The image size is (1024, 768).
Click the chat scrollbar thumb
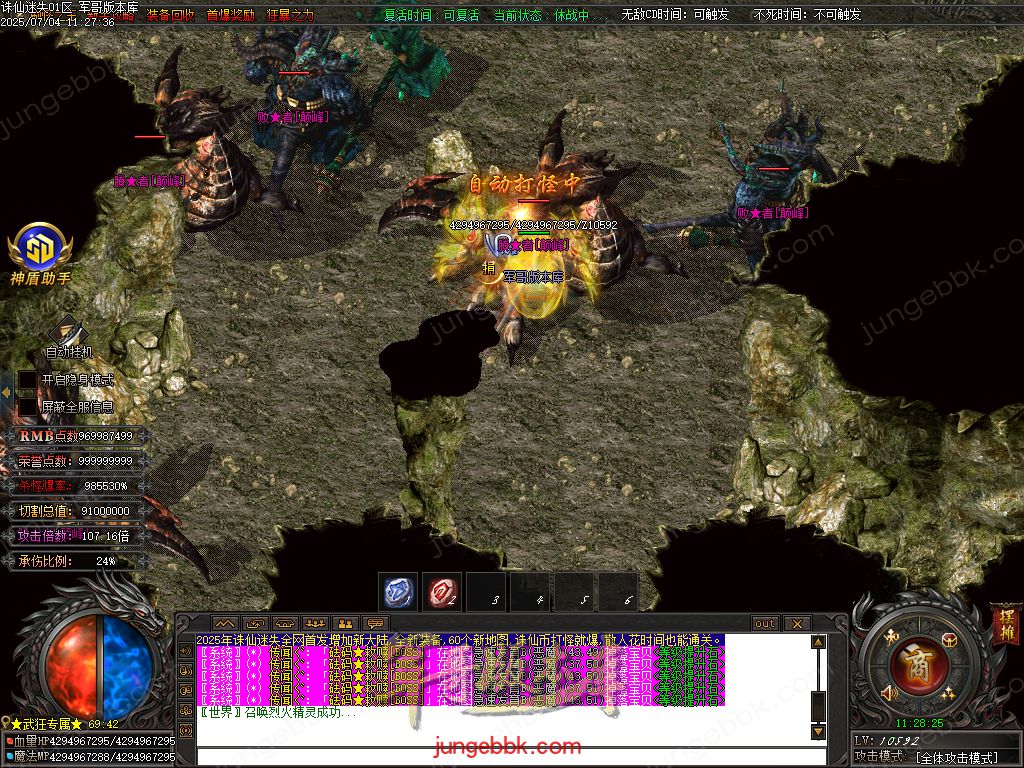click(818, 705)
